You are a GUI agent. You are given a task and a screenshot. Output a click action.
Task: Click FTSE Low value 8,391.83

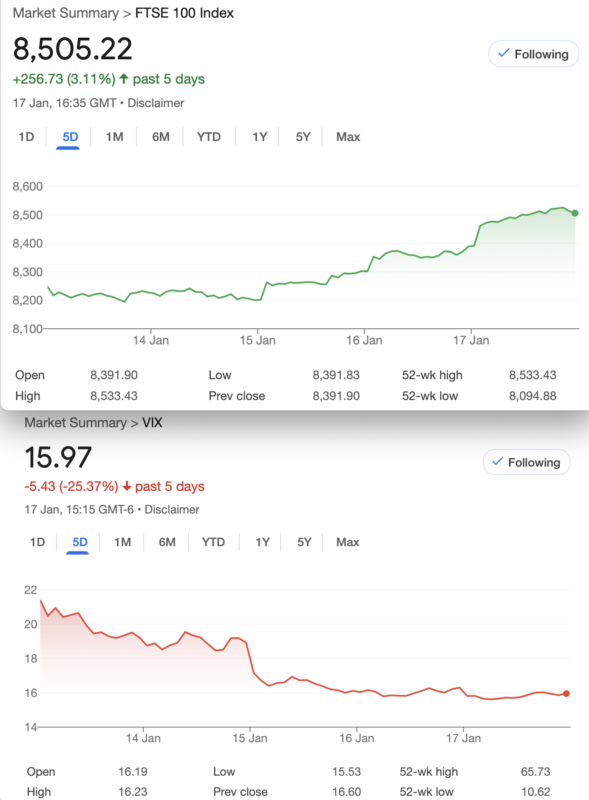[x=336, y=375]
